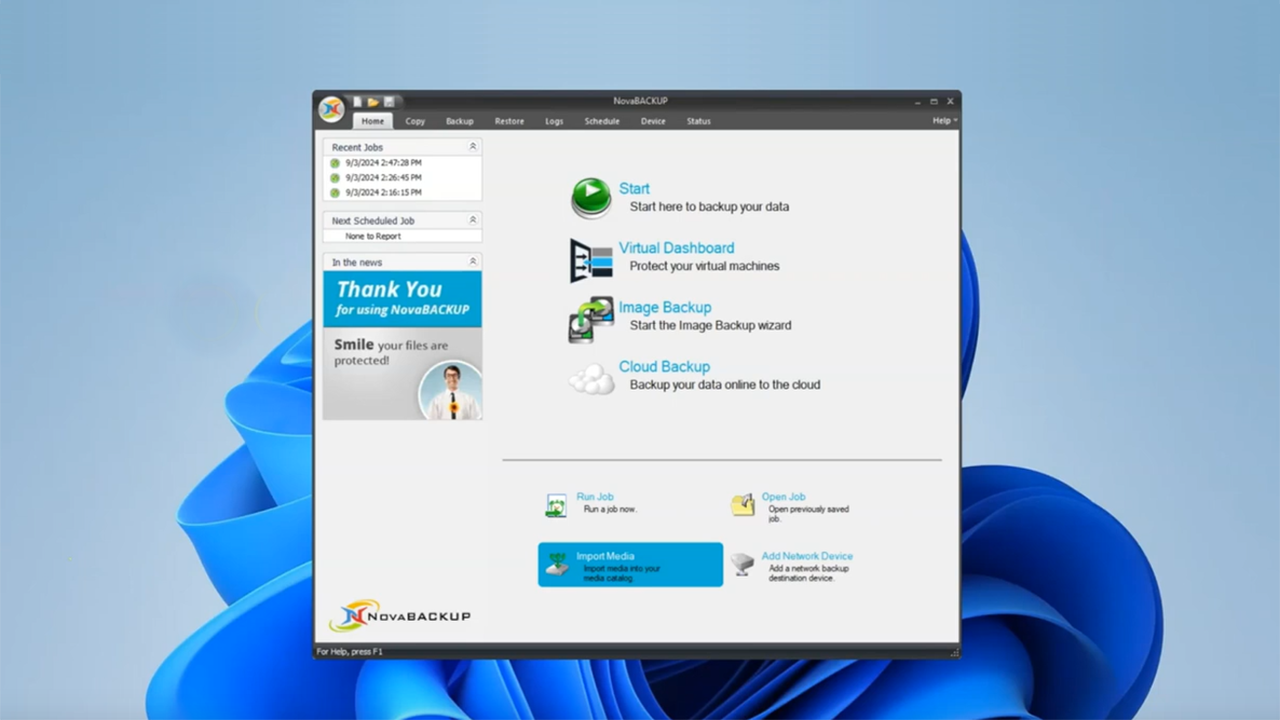1280x720 pixels.
Task: Collapse the Recent Jobs panel
Action: point(473,147)
